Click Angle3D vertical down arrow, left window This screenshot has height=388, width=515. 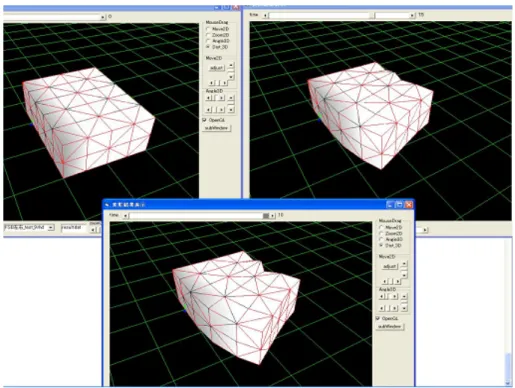231,110
